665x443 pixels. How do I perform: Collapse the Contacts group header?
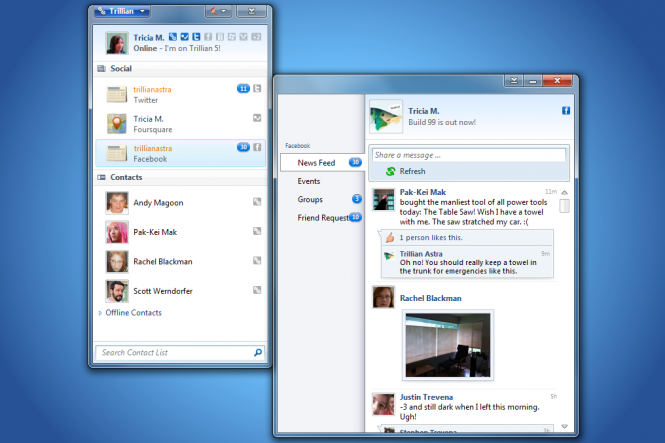pos(180,177)
